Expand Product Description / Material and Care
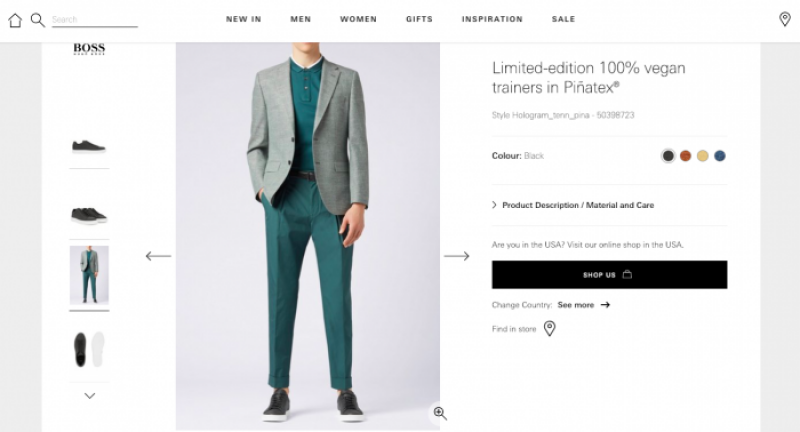 [x=577, y=205]
